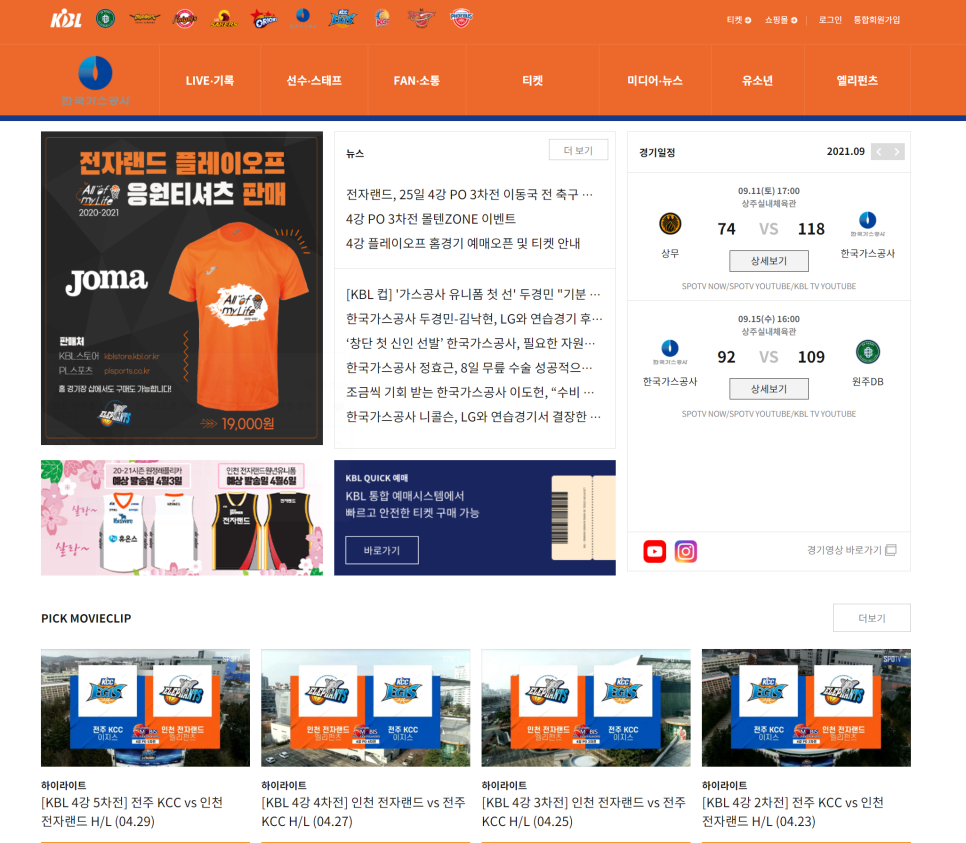Open news '[KBL 컵] 가스공사 유니폼 첫 선'
The width and height of the screenshot is (966, 843).
[473, 294]
